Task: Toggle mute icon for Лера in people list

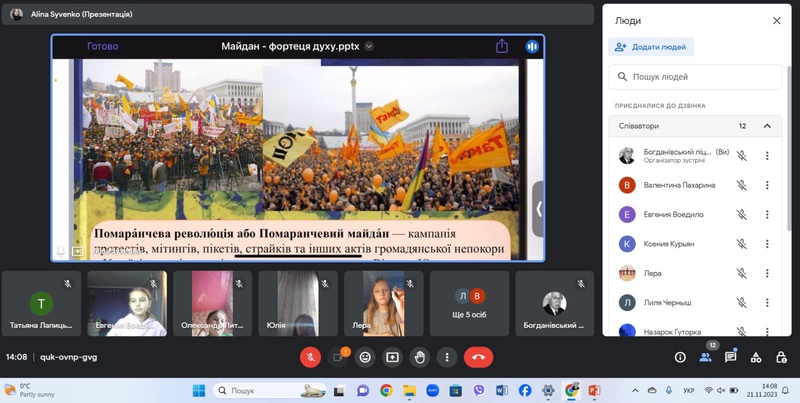Action: pyautogui.click(x=741, y=273)
